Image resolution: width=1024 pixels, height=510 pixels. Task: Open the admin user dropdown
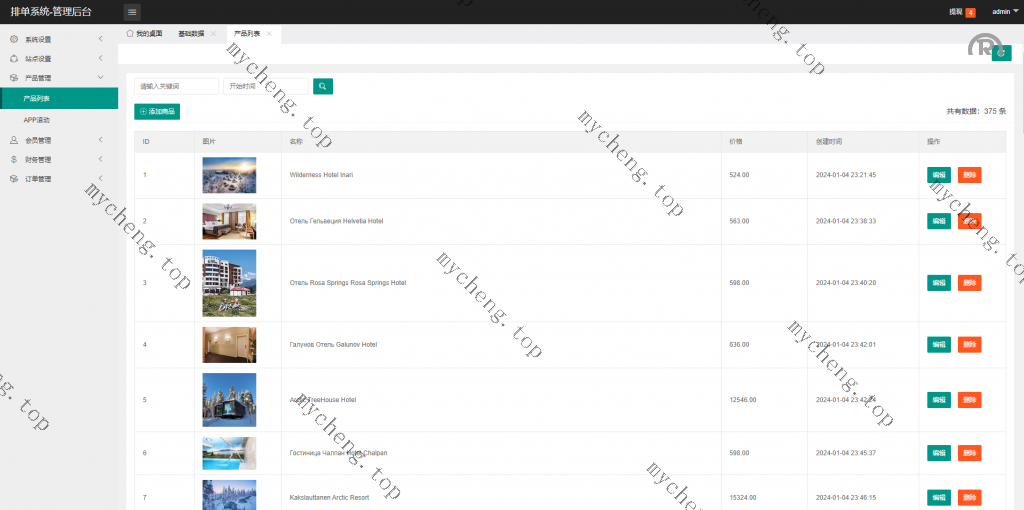click(1004, 12)
